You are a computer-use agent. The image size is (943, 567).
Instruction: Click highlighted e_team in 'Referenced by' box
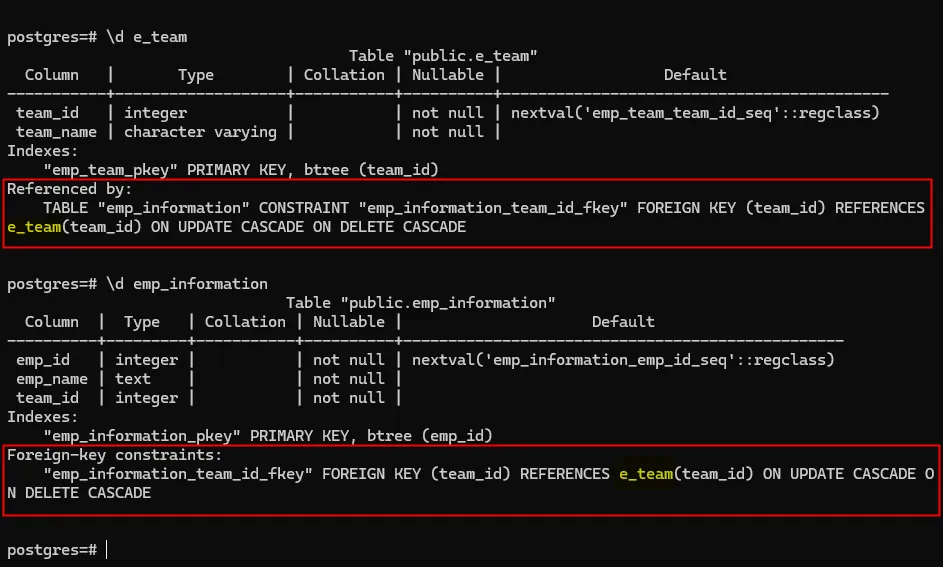click(33, 227)
